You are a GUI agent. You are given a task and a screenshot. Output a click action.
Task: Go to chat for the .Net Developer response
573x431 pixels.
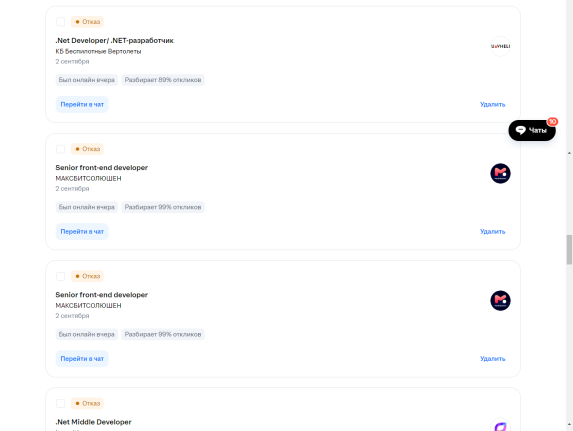pyautogui.click(x=82, y=104)
